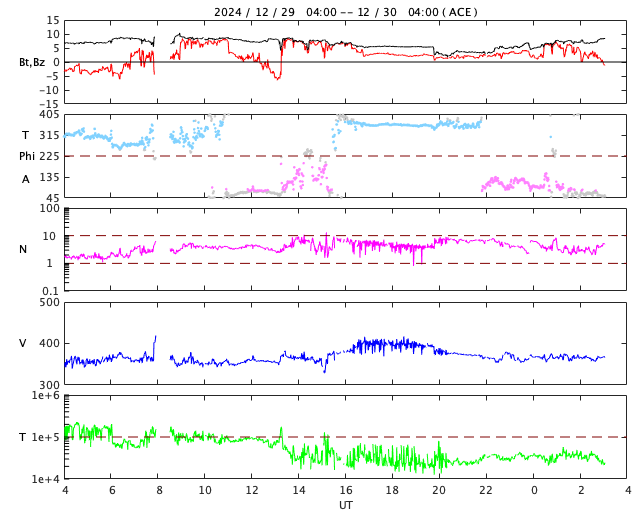Click the 'V' velocity panel label
This screenshot has height=512, width=640.
23,343
